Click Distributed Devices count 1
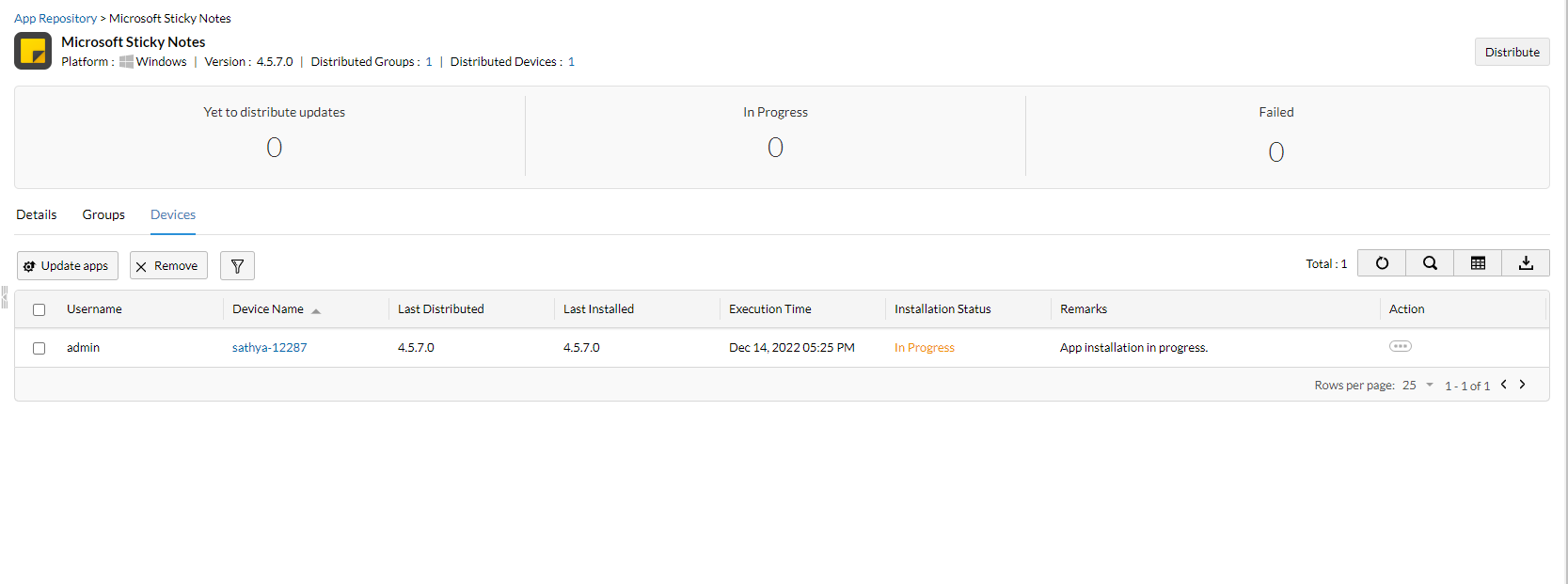1568x584 pixels. coord(571,61)
